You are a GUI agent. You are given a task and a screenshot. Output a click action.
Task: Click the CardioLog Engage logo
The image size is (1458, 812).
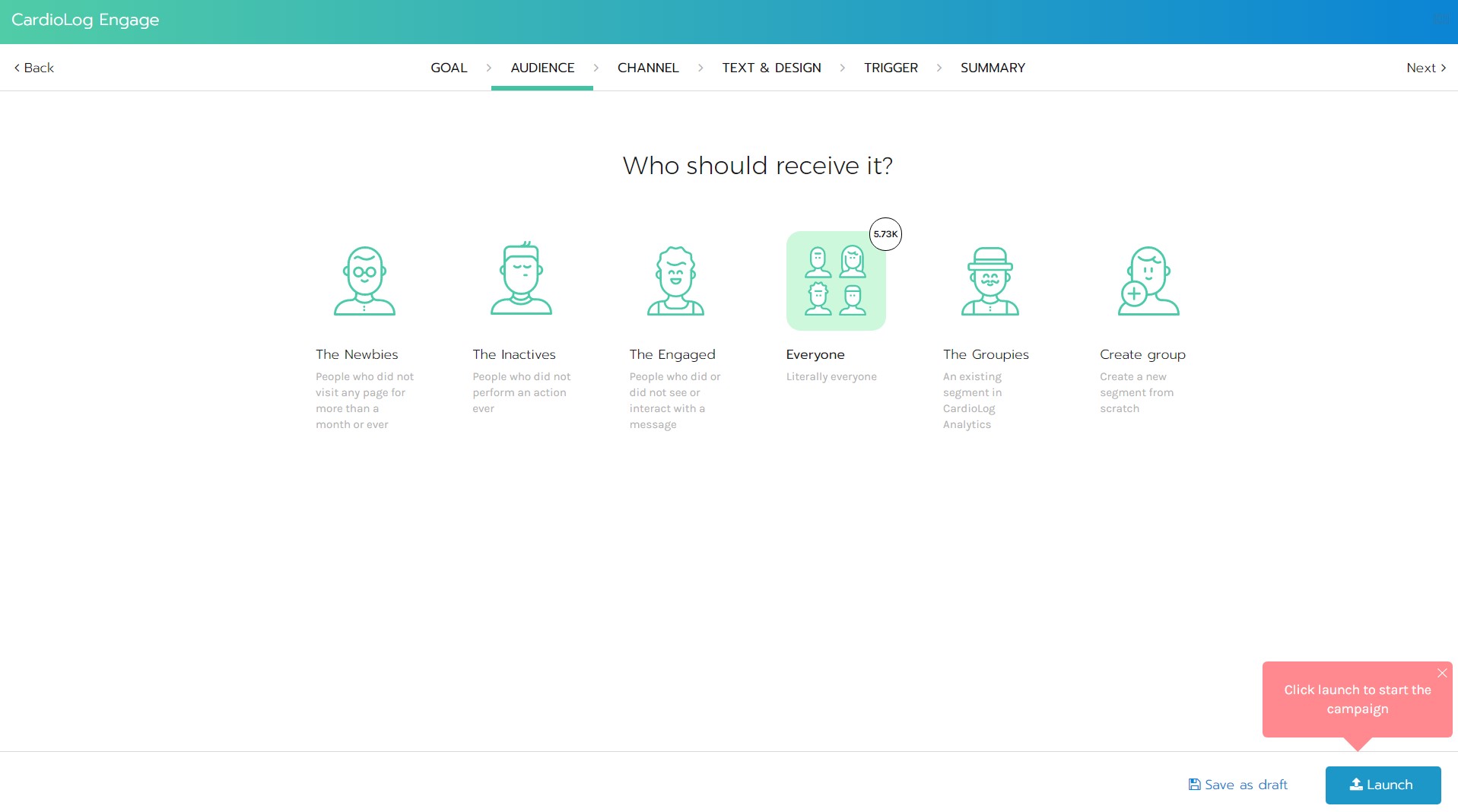click(x=85, y=21)
